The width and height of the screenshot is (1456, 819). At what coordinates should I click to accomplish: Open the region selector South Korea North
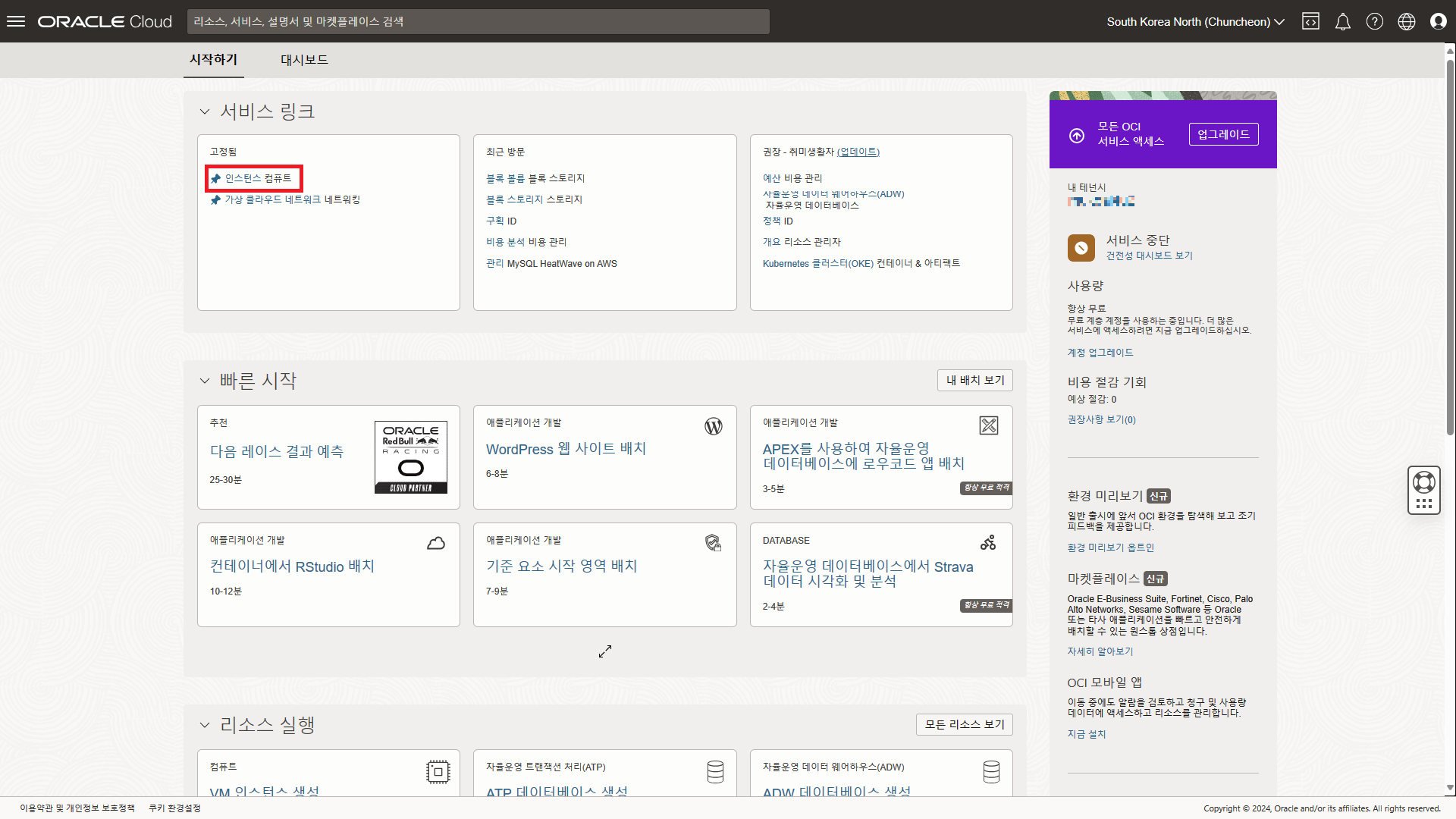[x=1195, y=21]
